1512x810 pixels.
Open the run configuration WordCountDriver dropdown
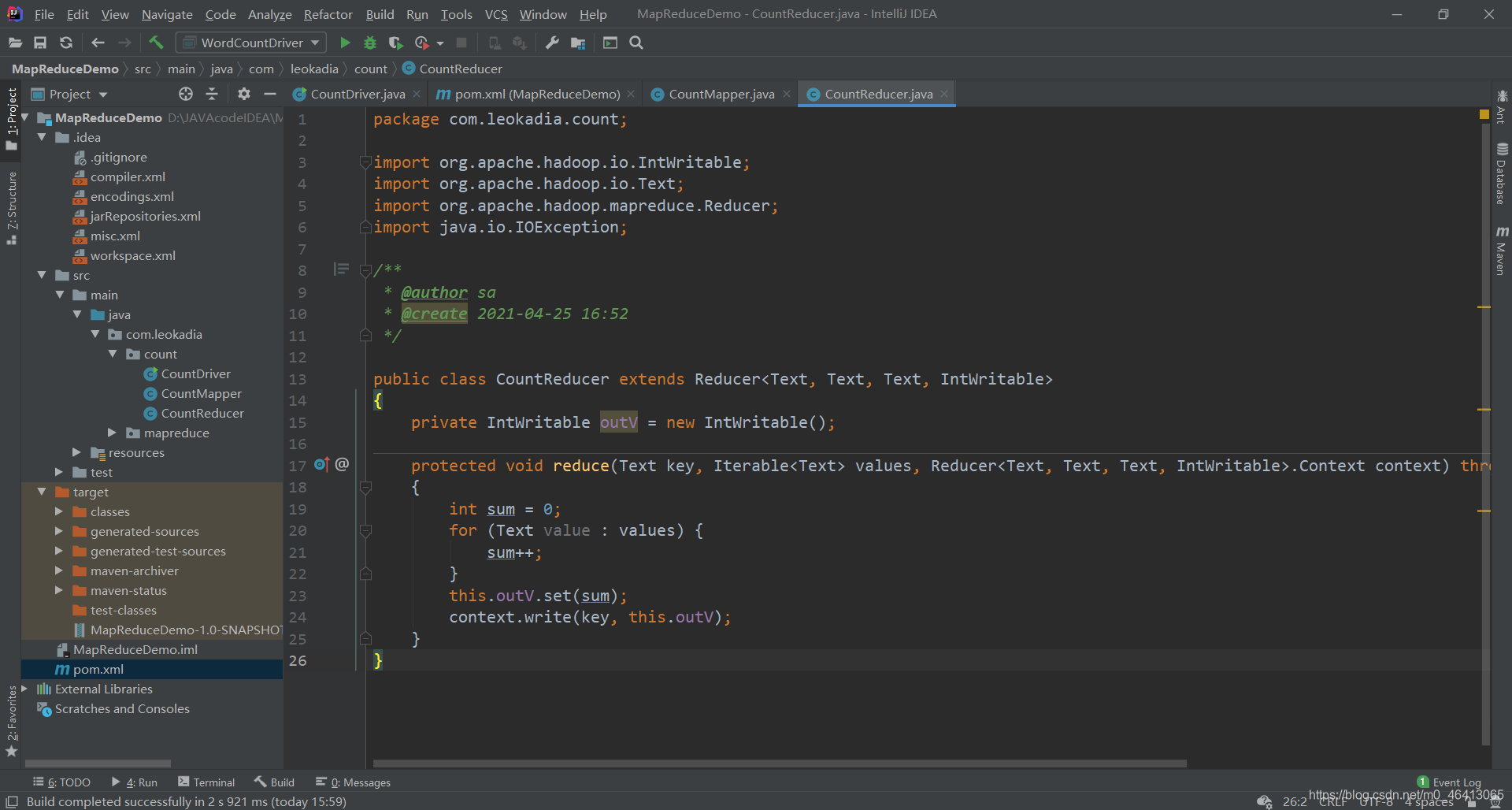(250, 43)
